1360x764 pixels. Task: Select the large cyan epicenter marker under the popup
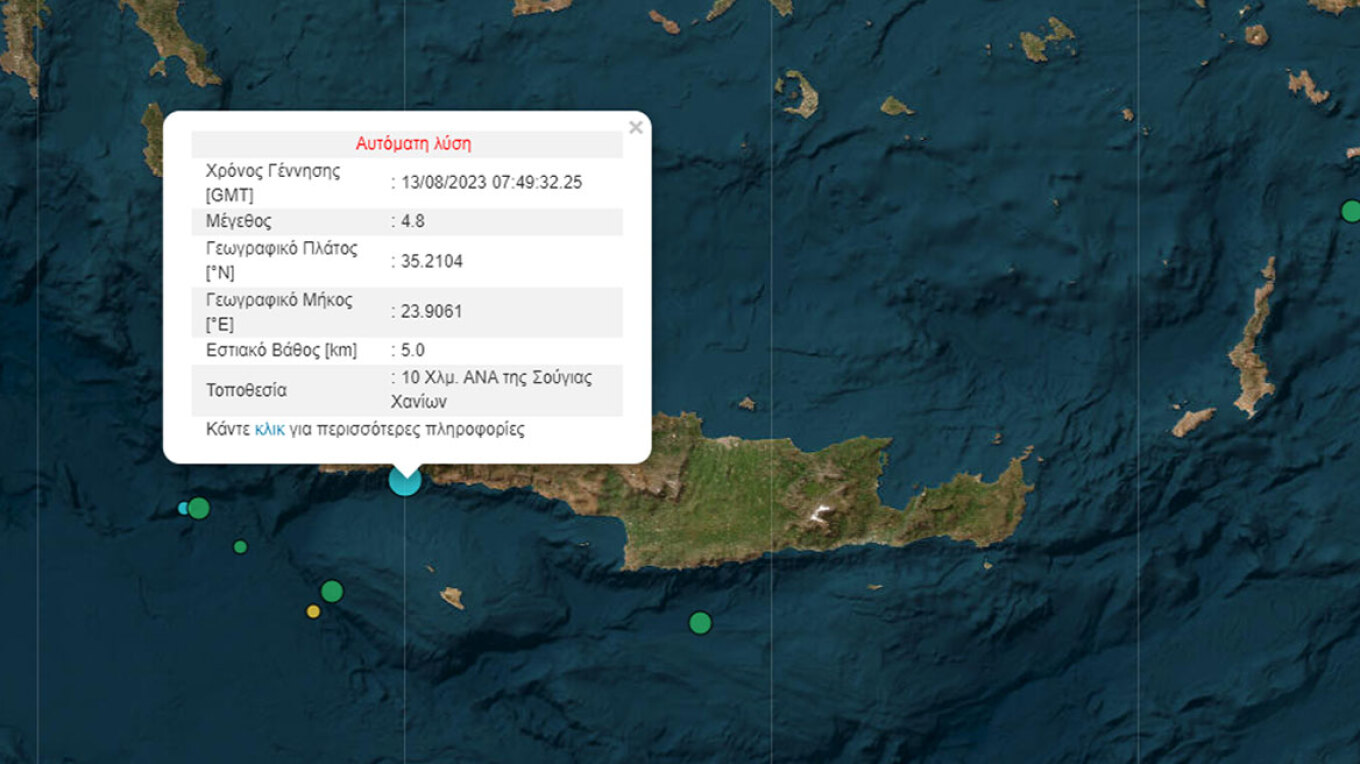tap(404, 480)
